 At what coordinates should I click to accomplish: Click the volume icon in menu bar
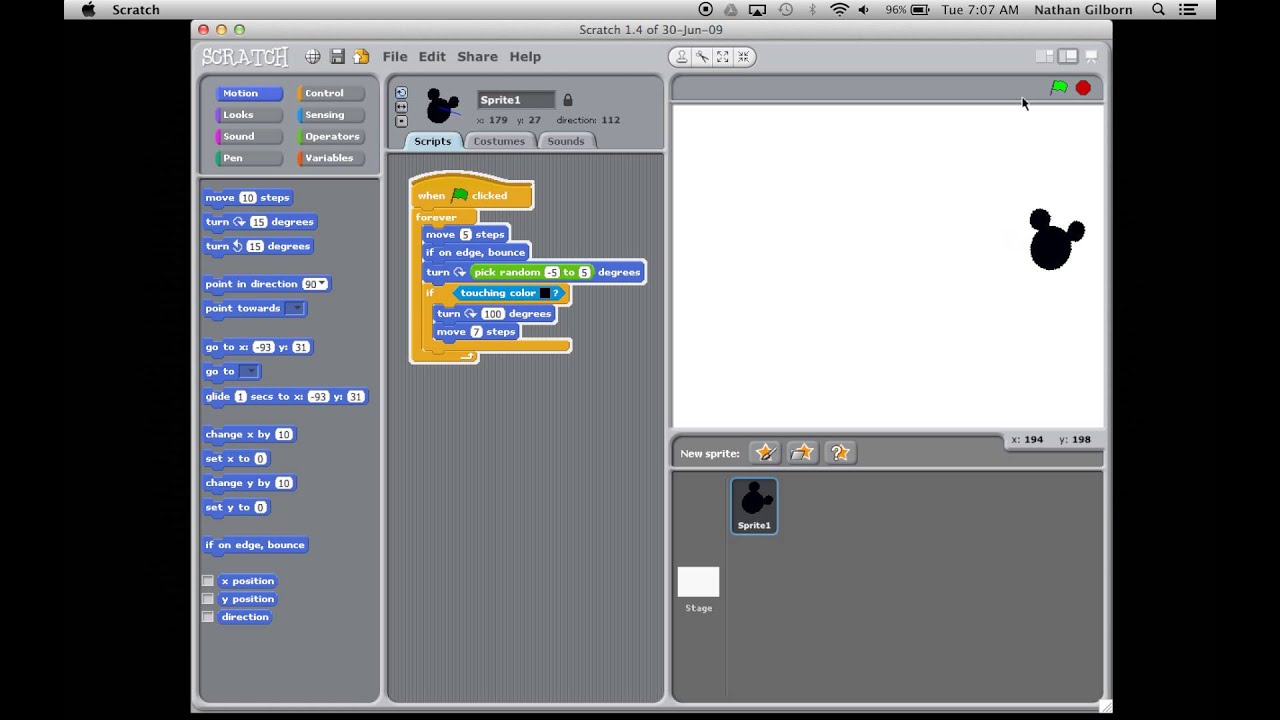coord(863,10)
